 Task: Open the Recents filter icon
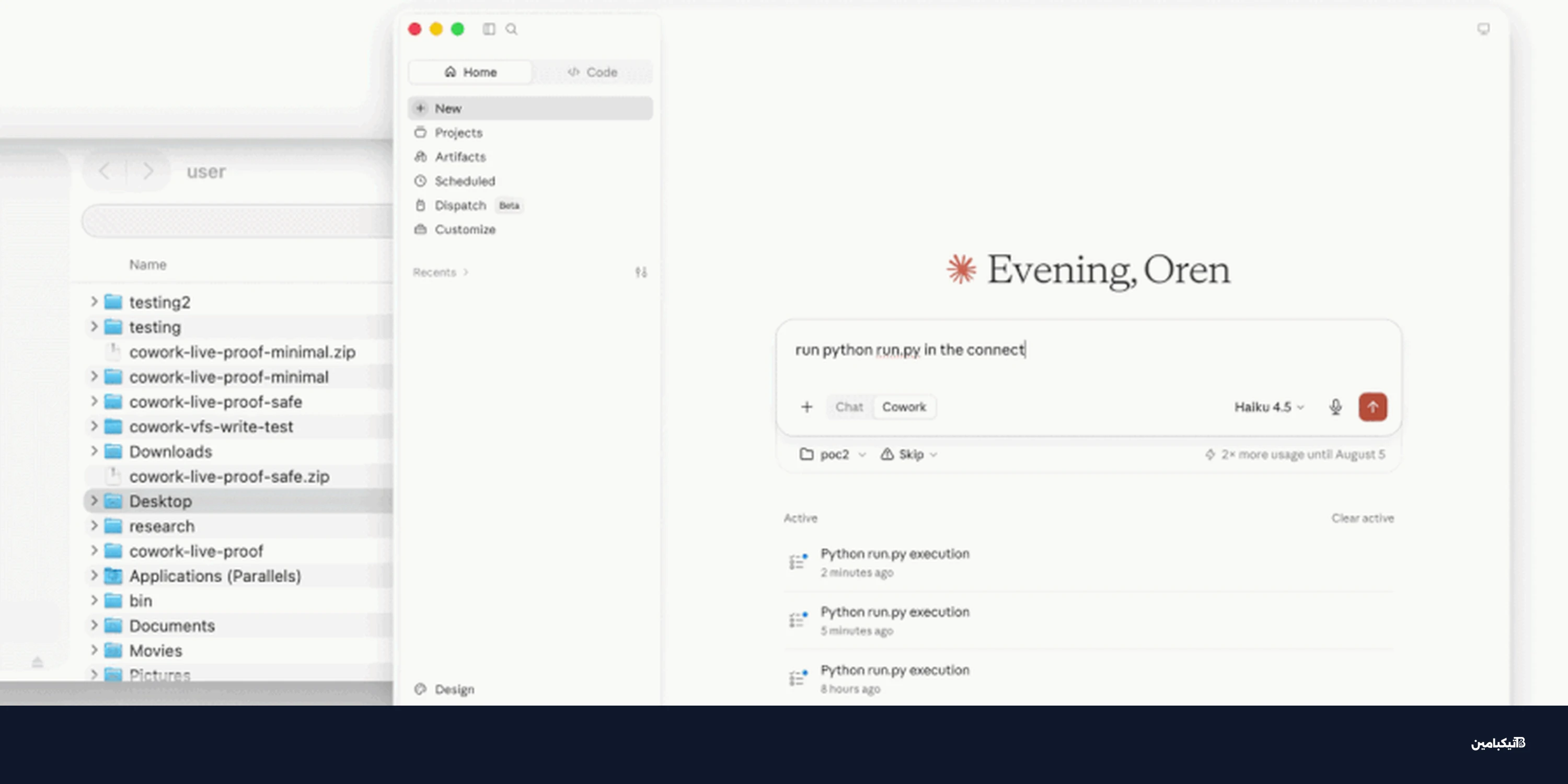(641, 272)
